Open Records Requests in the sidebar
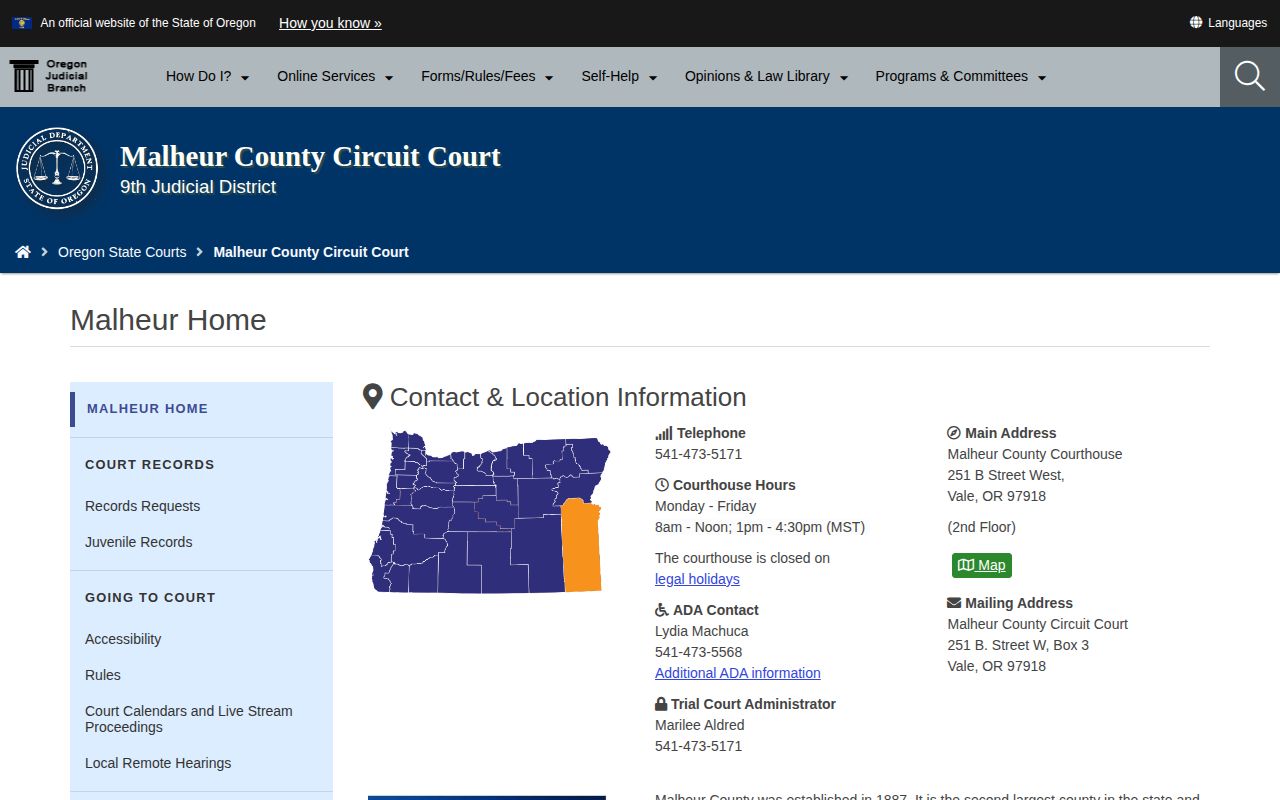Image resolution: width=1280 pixels, height=800 pixels. 143,506
